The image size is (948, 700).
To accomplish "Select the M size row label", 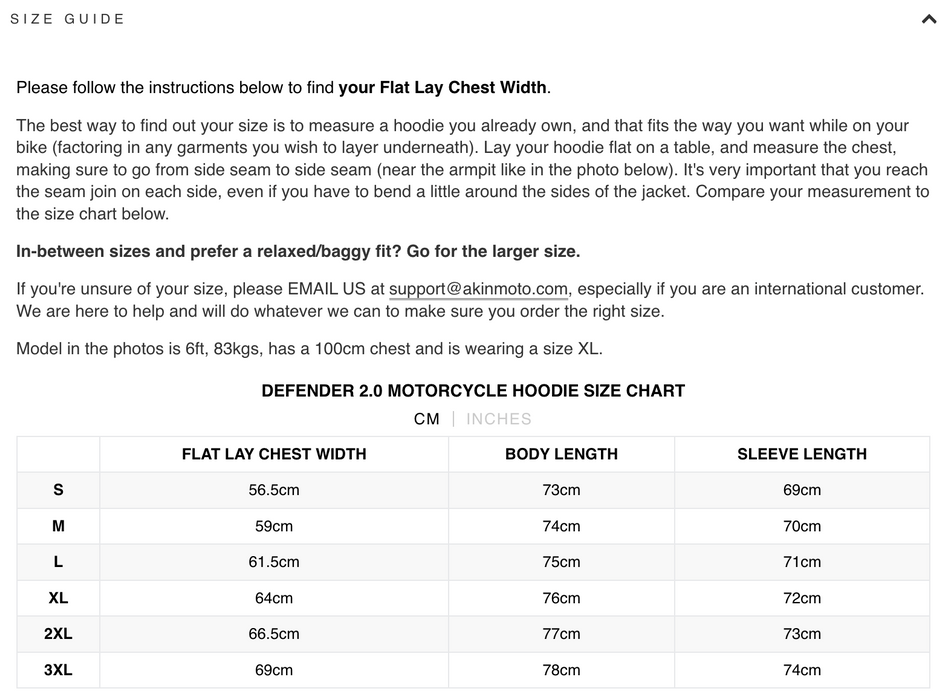I will coord(58,526).
